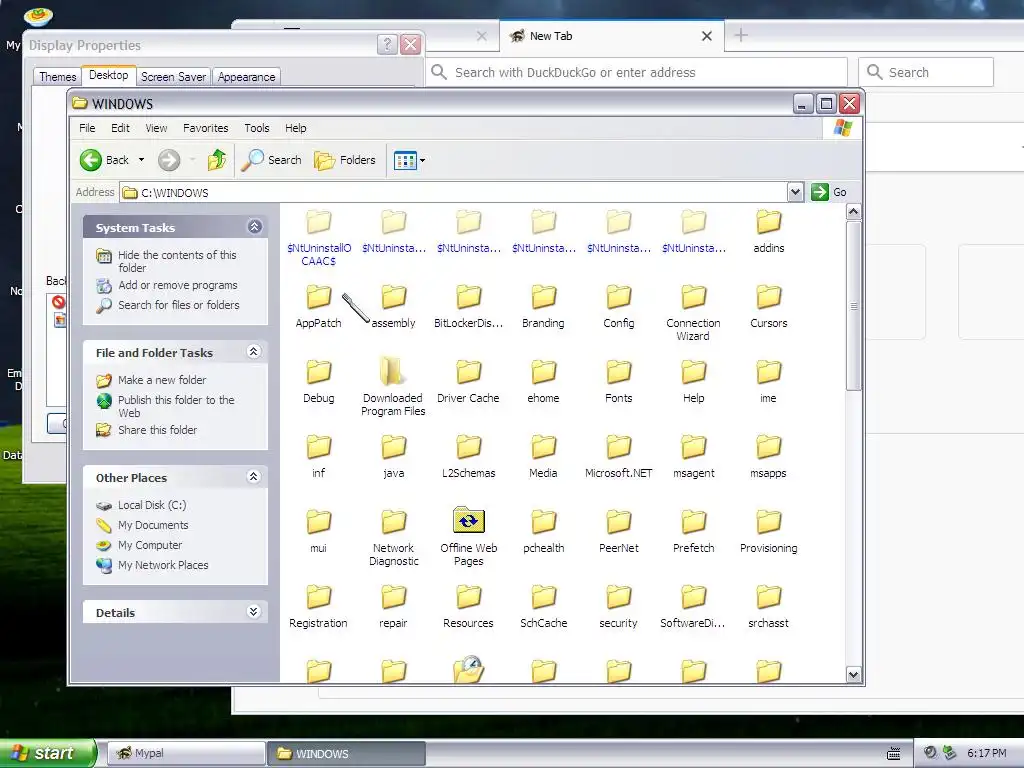Open the Edit menu

click(x=120, y=128)
